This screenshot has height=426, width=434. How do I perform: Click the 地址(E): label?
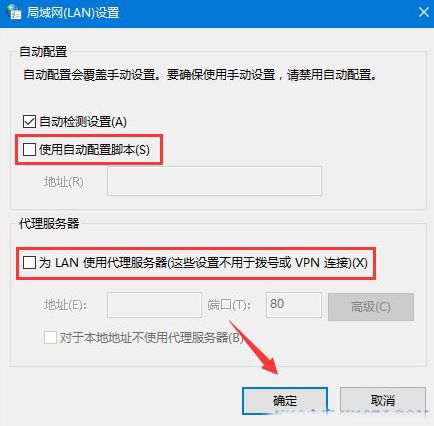pos(65,305)
